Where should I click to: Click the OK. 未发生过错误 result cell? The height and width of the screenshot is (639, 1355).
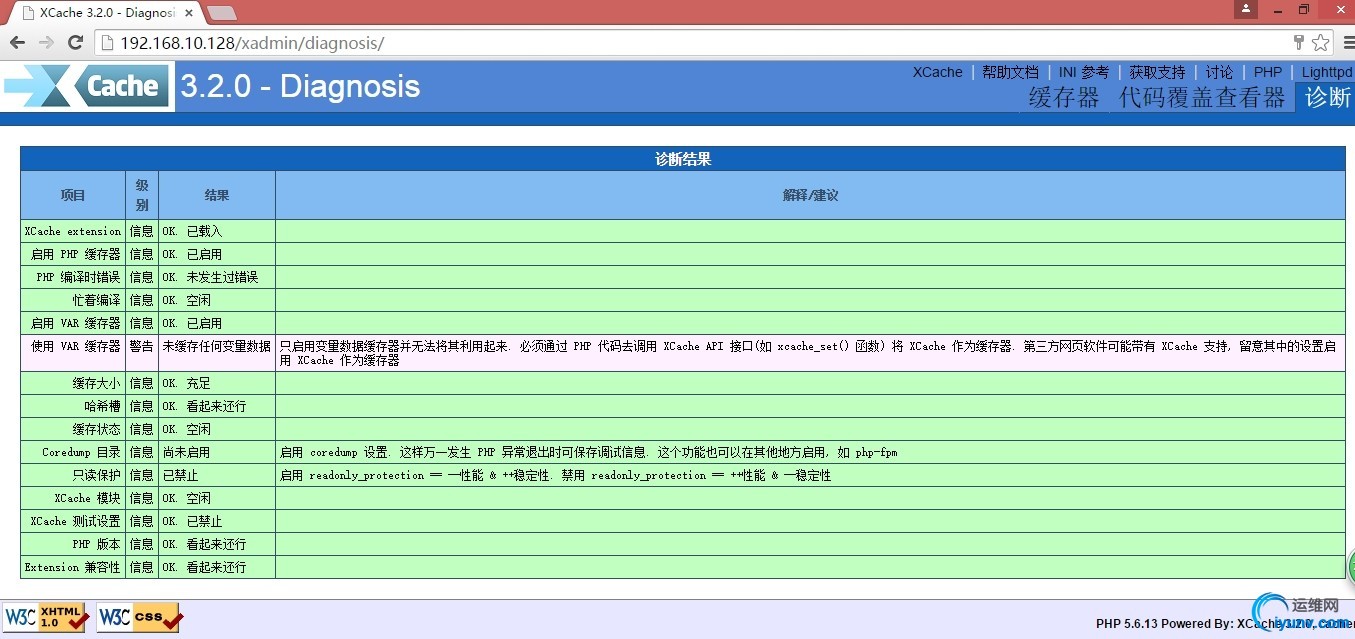pos(217,277)
